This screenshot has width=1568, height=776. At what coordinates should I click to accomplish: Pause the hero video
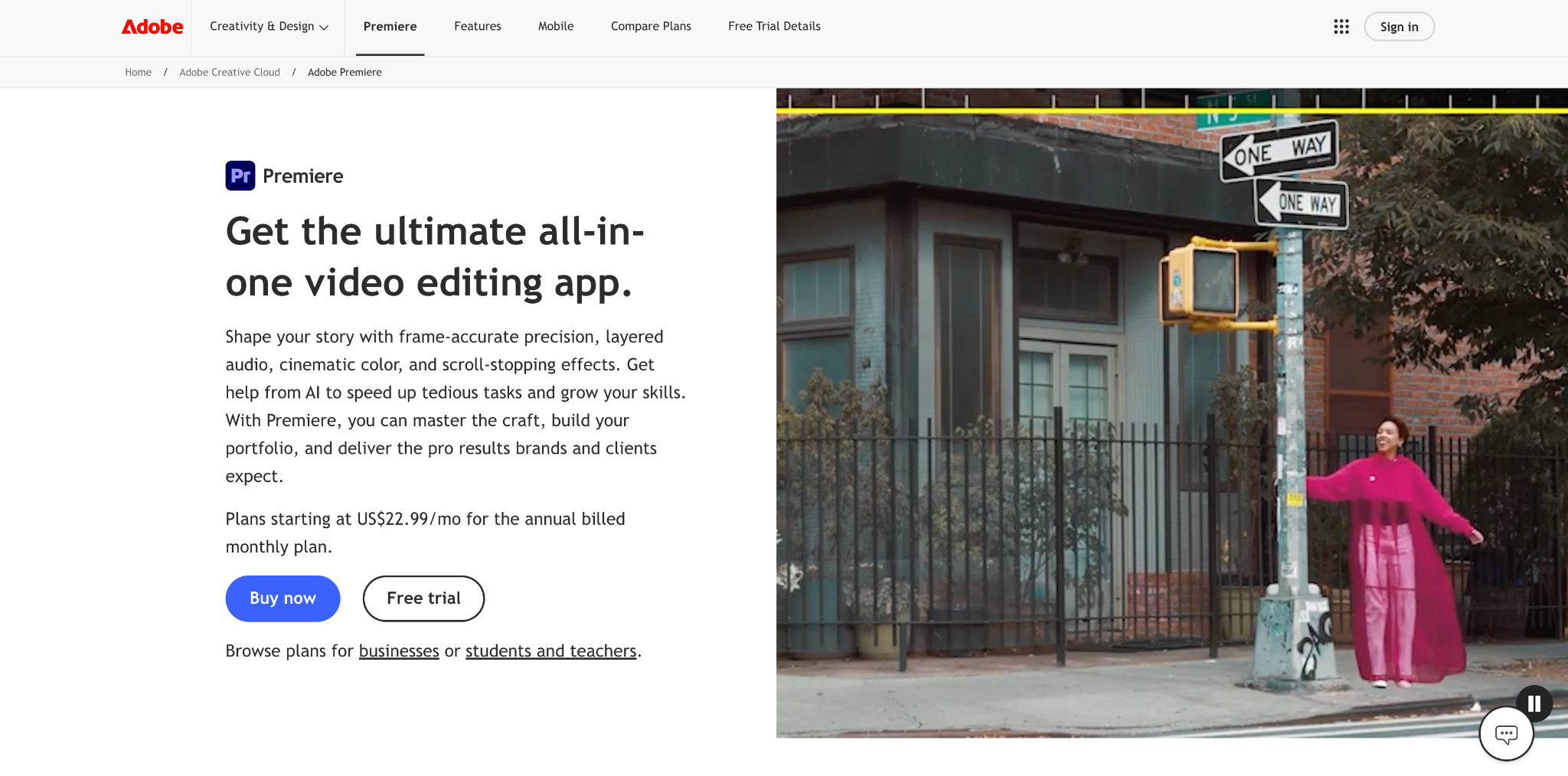tap(1534, 703)
